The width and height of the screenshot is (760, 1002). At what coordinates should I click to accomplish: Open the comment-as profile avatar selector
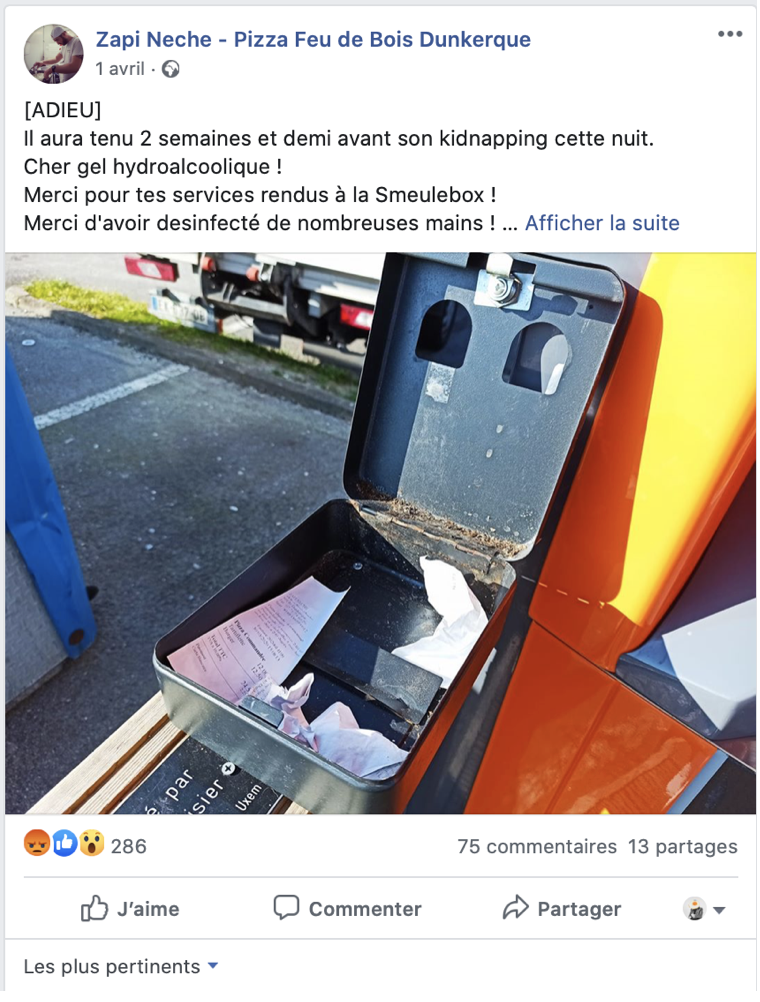point(694,909)
